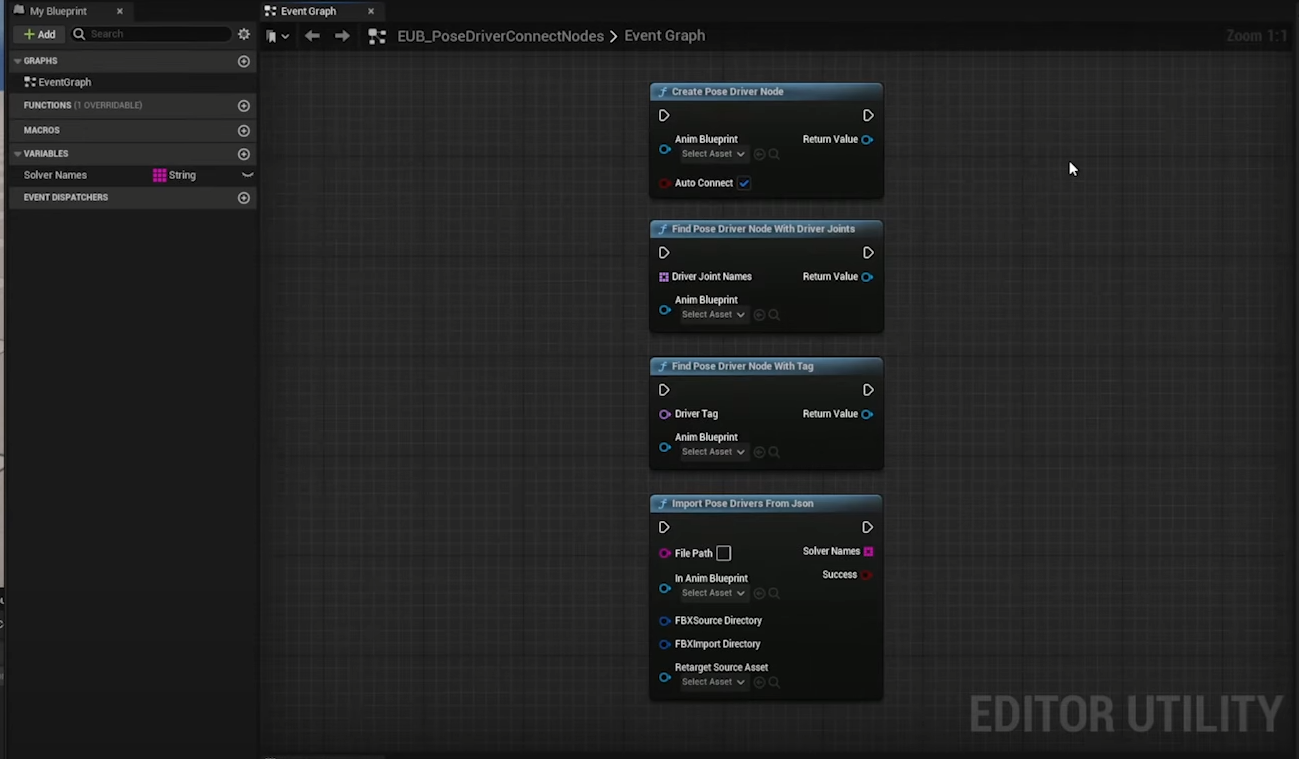The image size is (1299, 759).
Task: Select the Event Graph tab
Action: [308, 11]
